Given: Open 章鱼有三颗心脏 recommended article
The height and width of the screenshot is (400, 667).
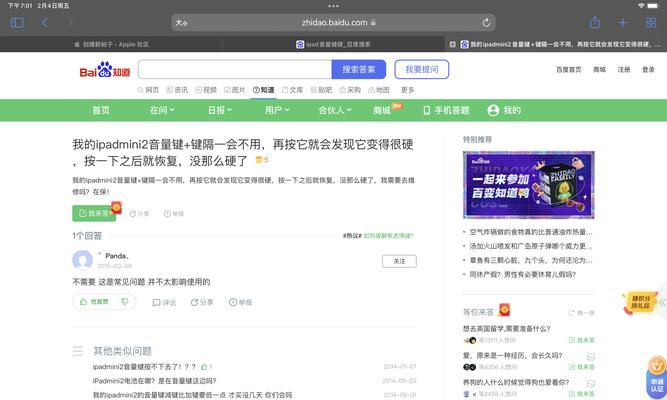Looking at the screenshot, I should pyautogui.click(x=530, y=260).
